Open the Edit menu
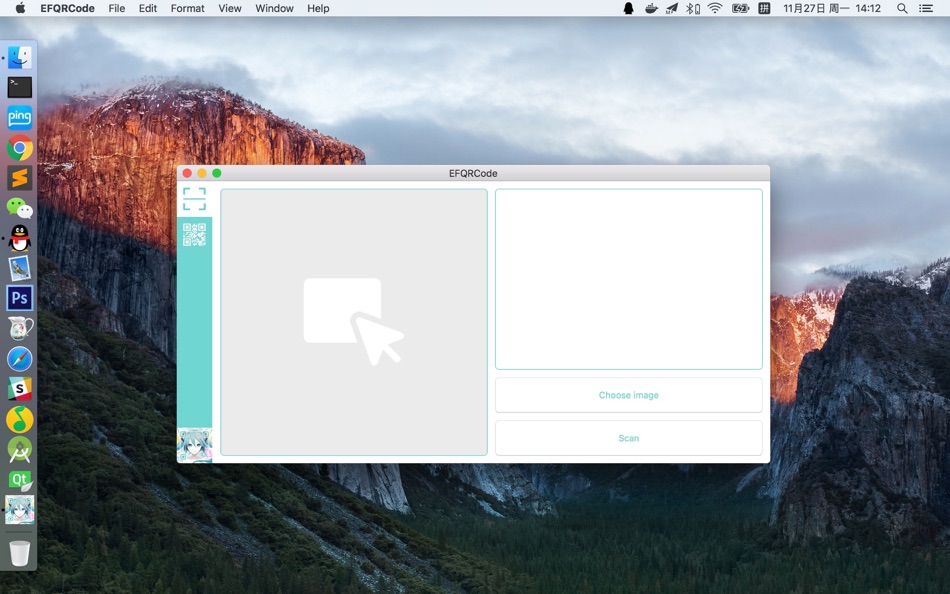Image resolution: width=950 pixels, height=594 pixels. (x=148, y=8)
